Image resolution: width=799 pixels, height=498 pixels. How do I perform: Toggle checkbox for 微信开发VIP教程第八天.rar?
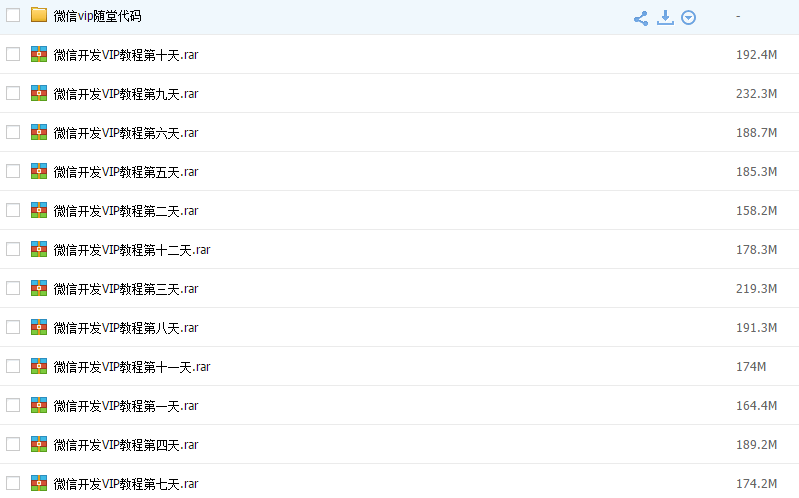click(x=13, y=327)
